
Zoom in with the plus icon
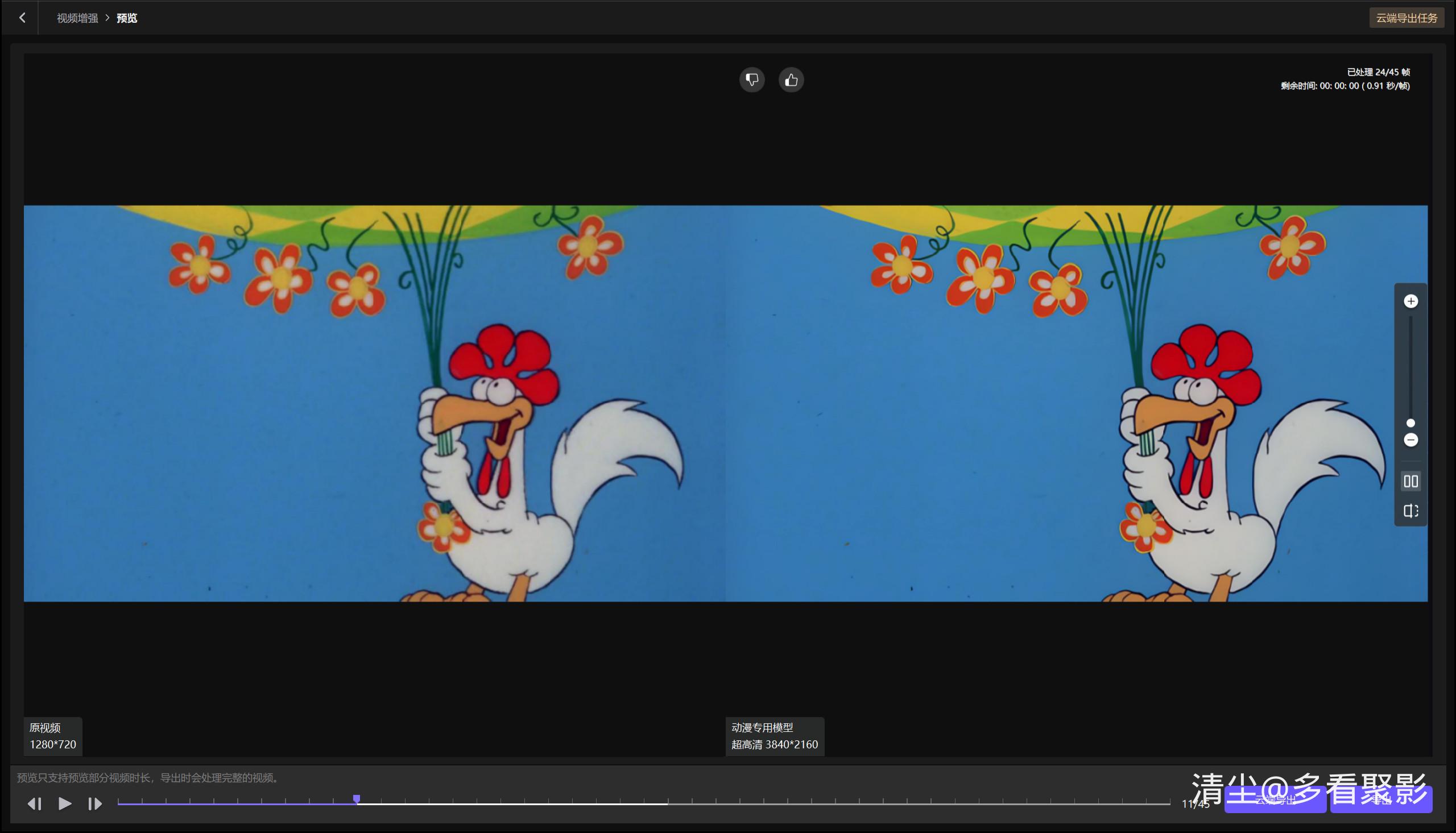click(x=1411, y=301)
